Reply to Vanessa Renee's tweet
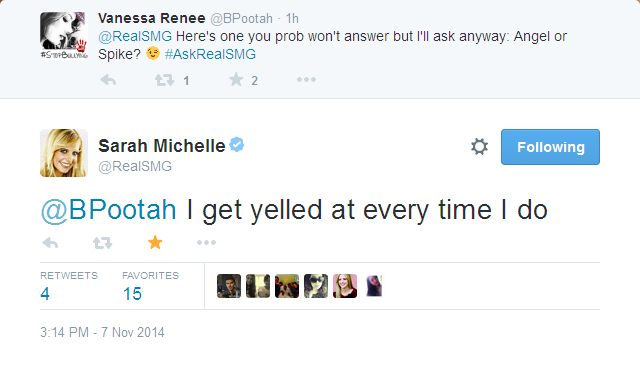Viewport: 640px width, 373px height. click(108, 80)
